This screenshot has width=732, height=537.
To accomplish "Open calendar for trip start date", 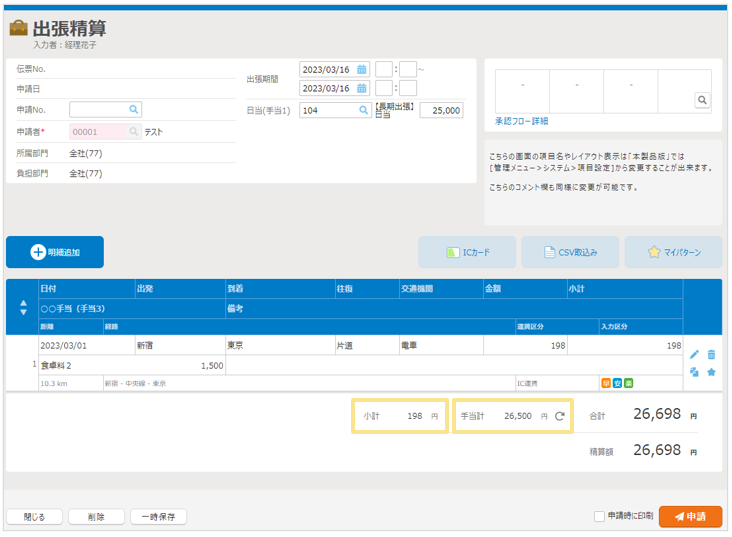I will [x=362, y=70].
